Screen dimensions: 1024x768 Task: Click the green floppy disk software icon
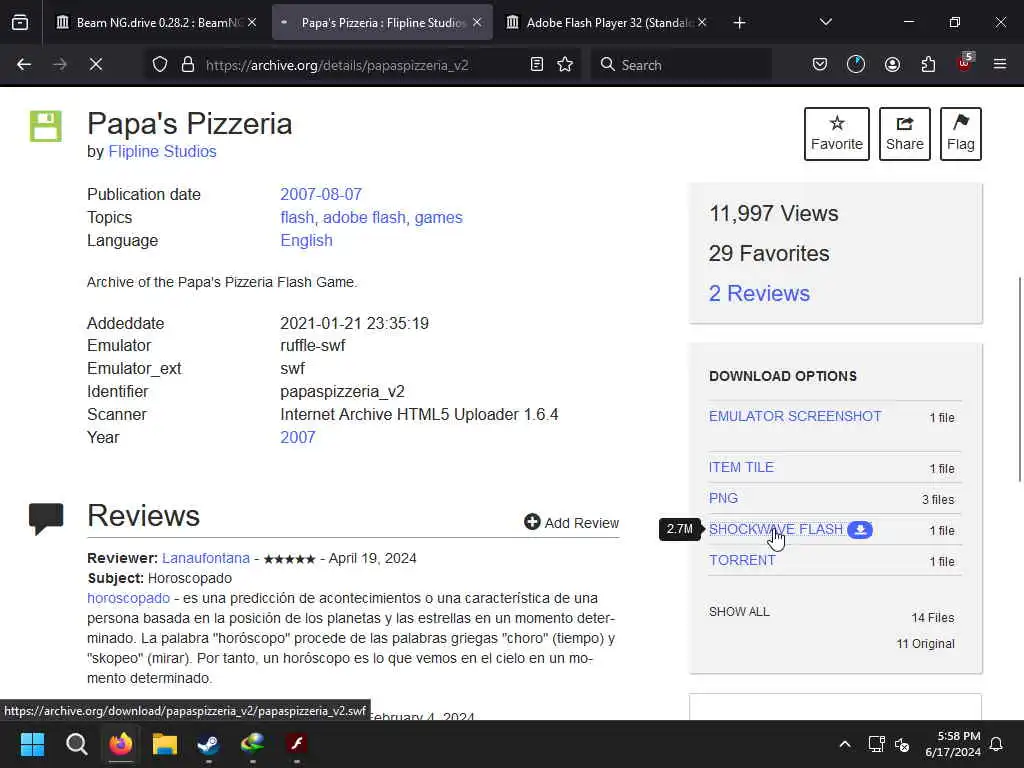pyautogui.click(x=46, y=126)
